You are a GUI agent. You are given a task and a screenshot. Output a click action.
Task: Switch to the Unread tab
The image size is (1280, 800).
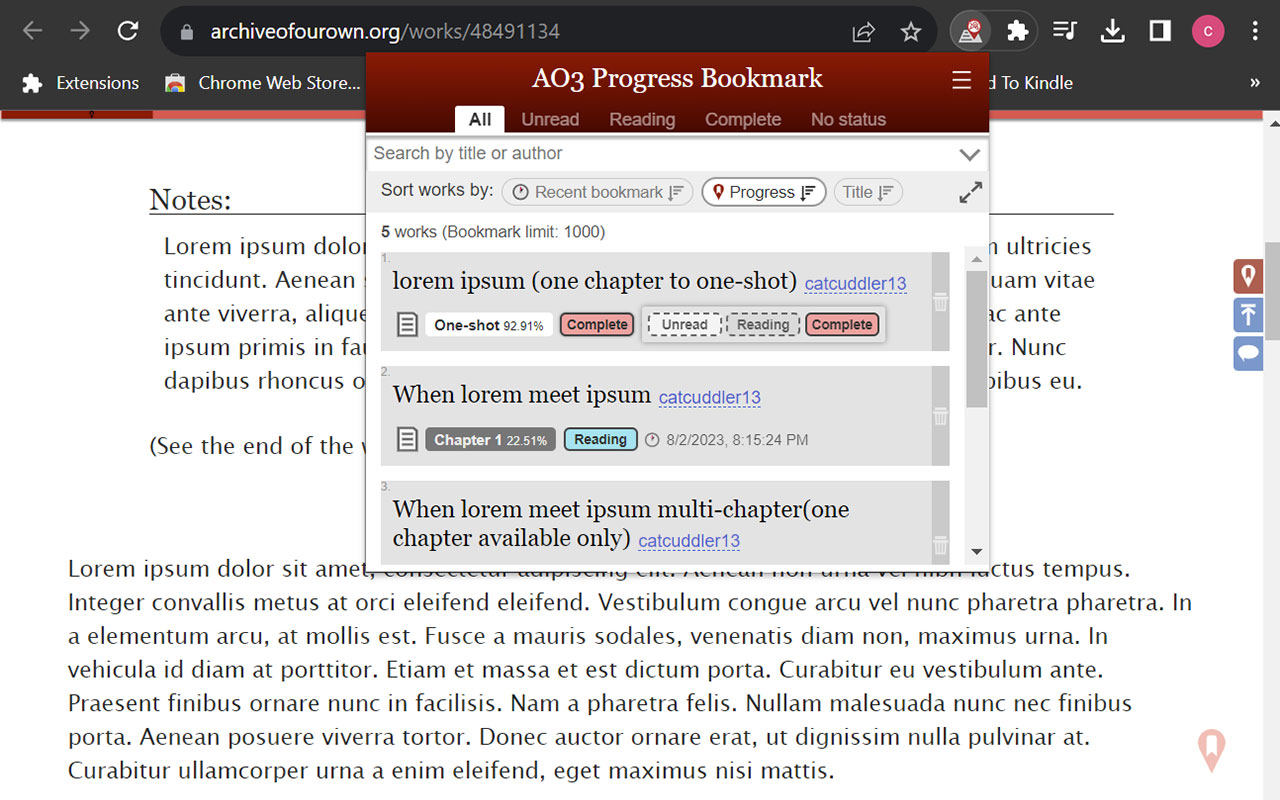tap(550, 119)
